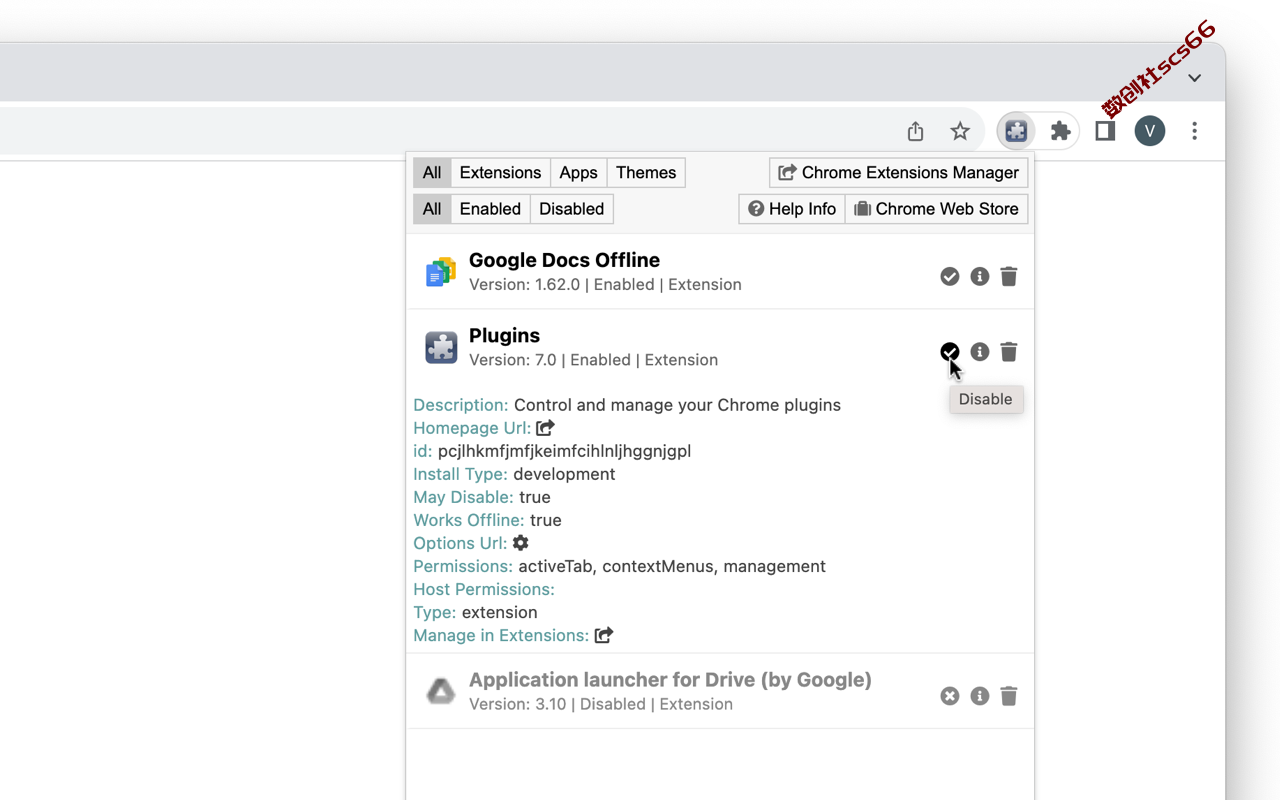Image resolution: width=1280 pixels, height=800 pixels.
Task: Filter by Enabled status
Action: pyautogui.click(x=490, y=209)
